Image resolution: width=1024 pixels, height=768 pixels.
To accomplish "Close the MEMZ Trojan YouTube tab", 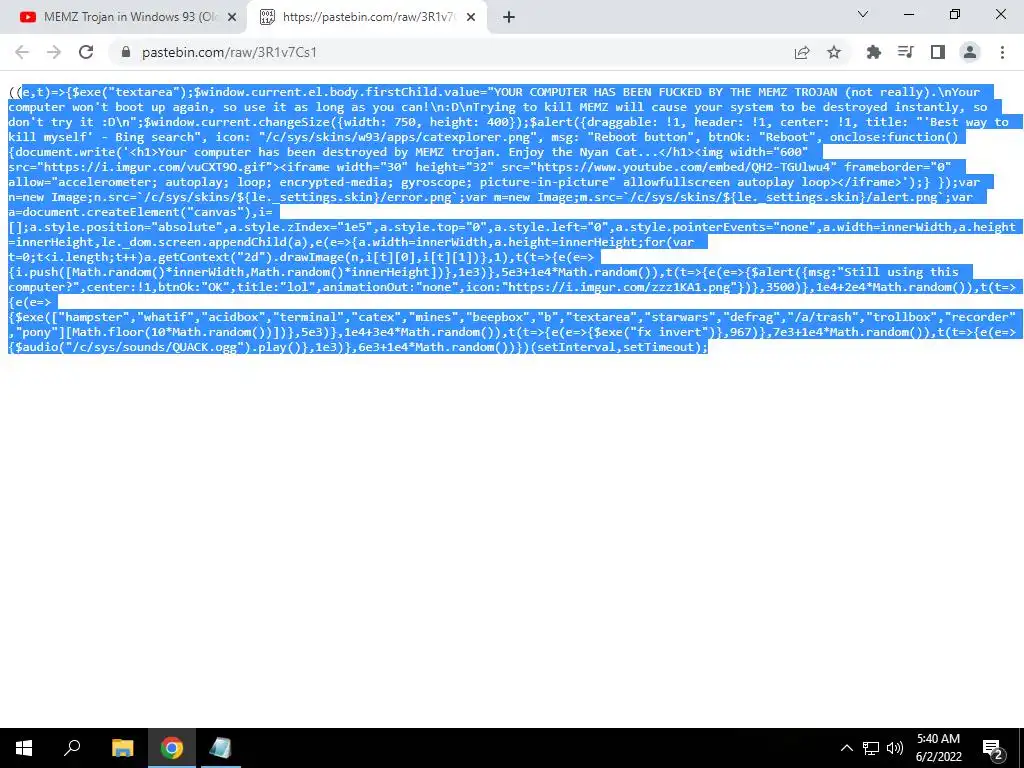I will [x=232, y=18].
